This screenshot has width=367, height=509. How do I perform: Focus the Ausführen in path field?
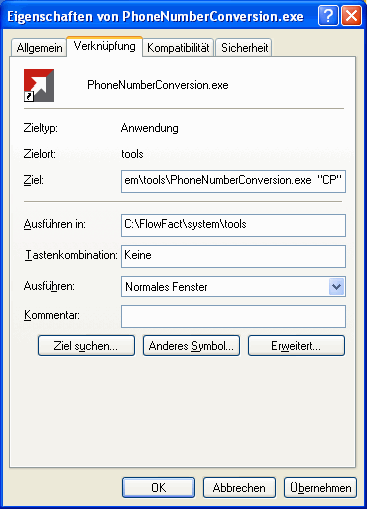click(x=233, y=226)
